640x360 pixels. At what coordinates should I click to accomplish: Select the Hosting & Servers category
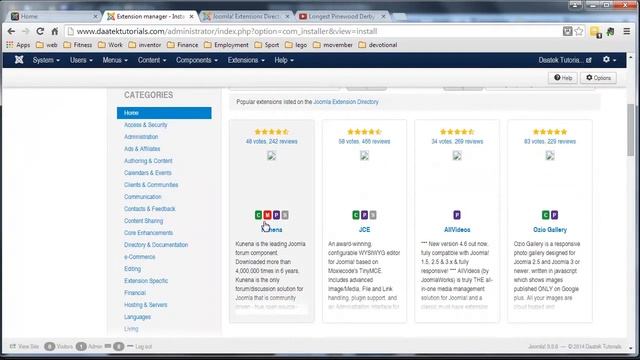coord(146,305)
